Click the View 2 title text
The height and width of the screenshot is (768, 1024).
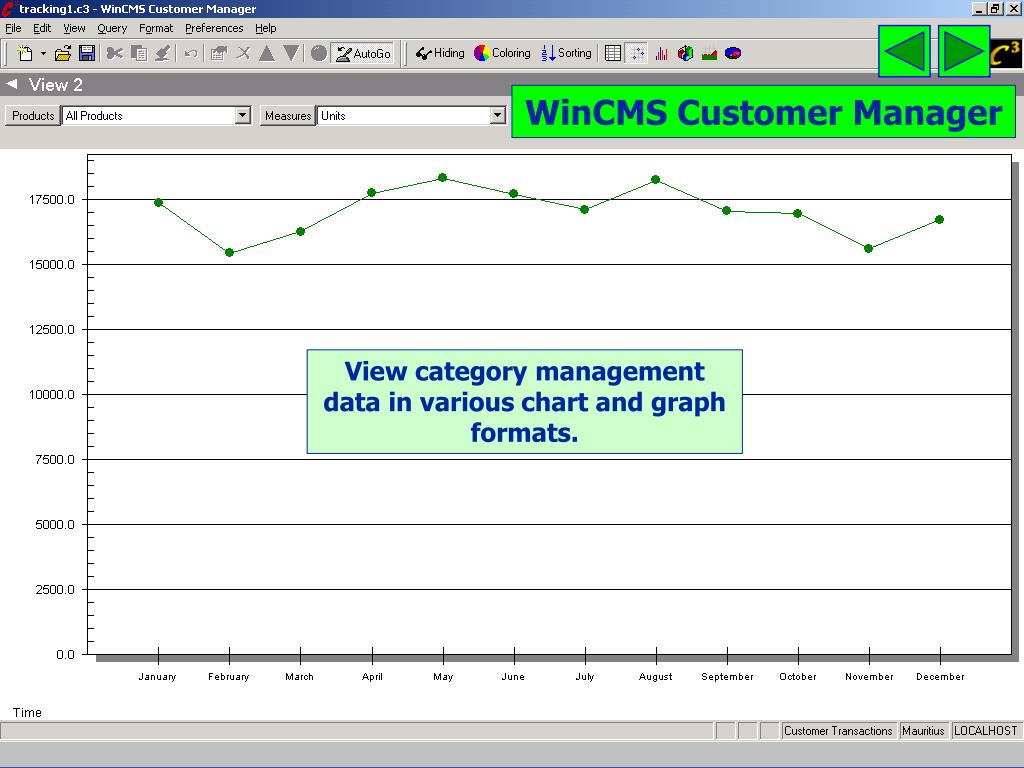click(x=56, y=85)
